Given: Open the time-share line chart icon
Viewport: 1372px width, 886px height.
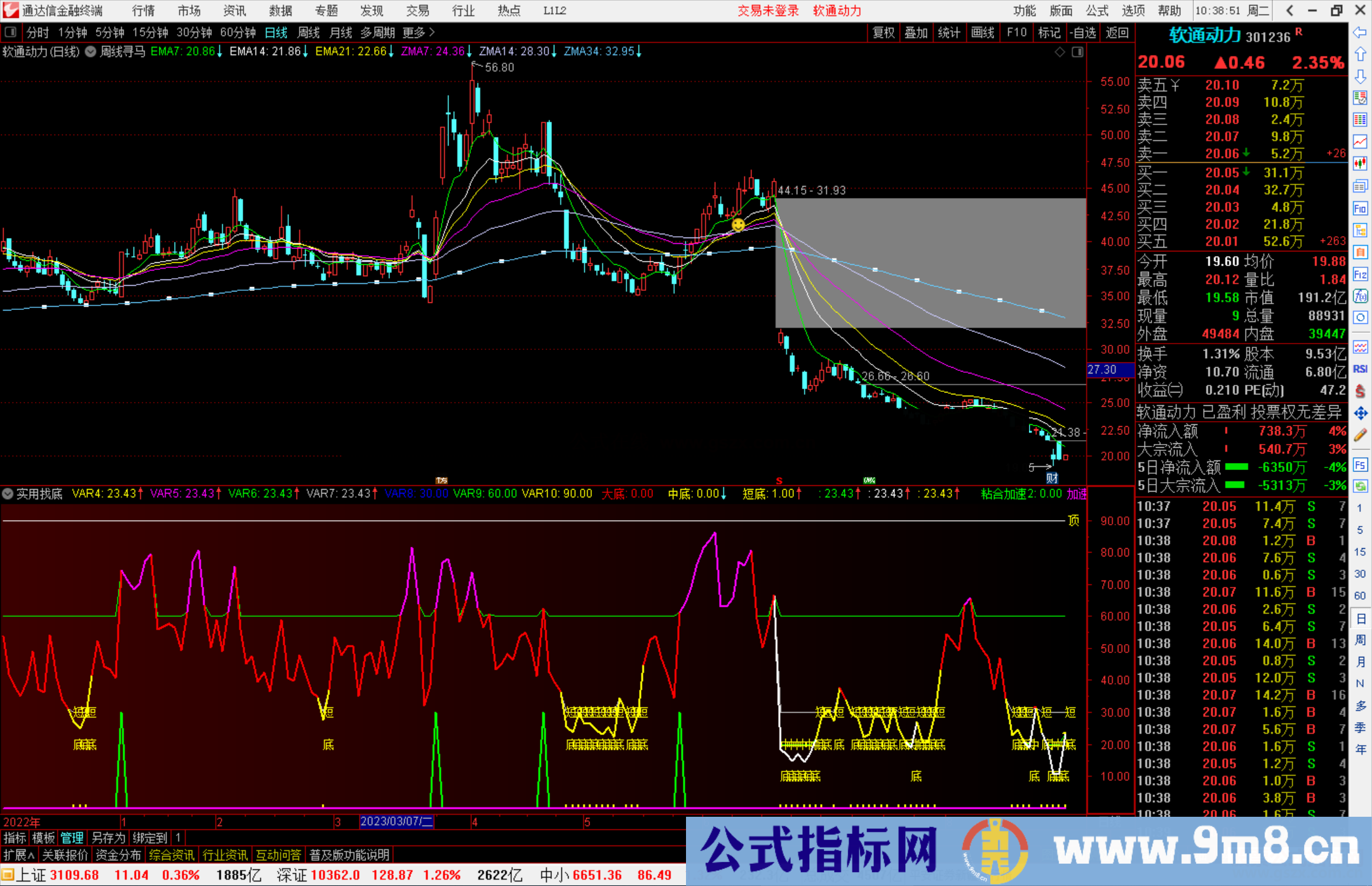Looking at the screenshot, I should tap(1360, 142).
